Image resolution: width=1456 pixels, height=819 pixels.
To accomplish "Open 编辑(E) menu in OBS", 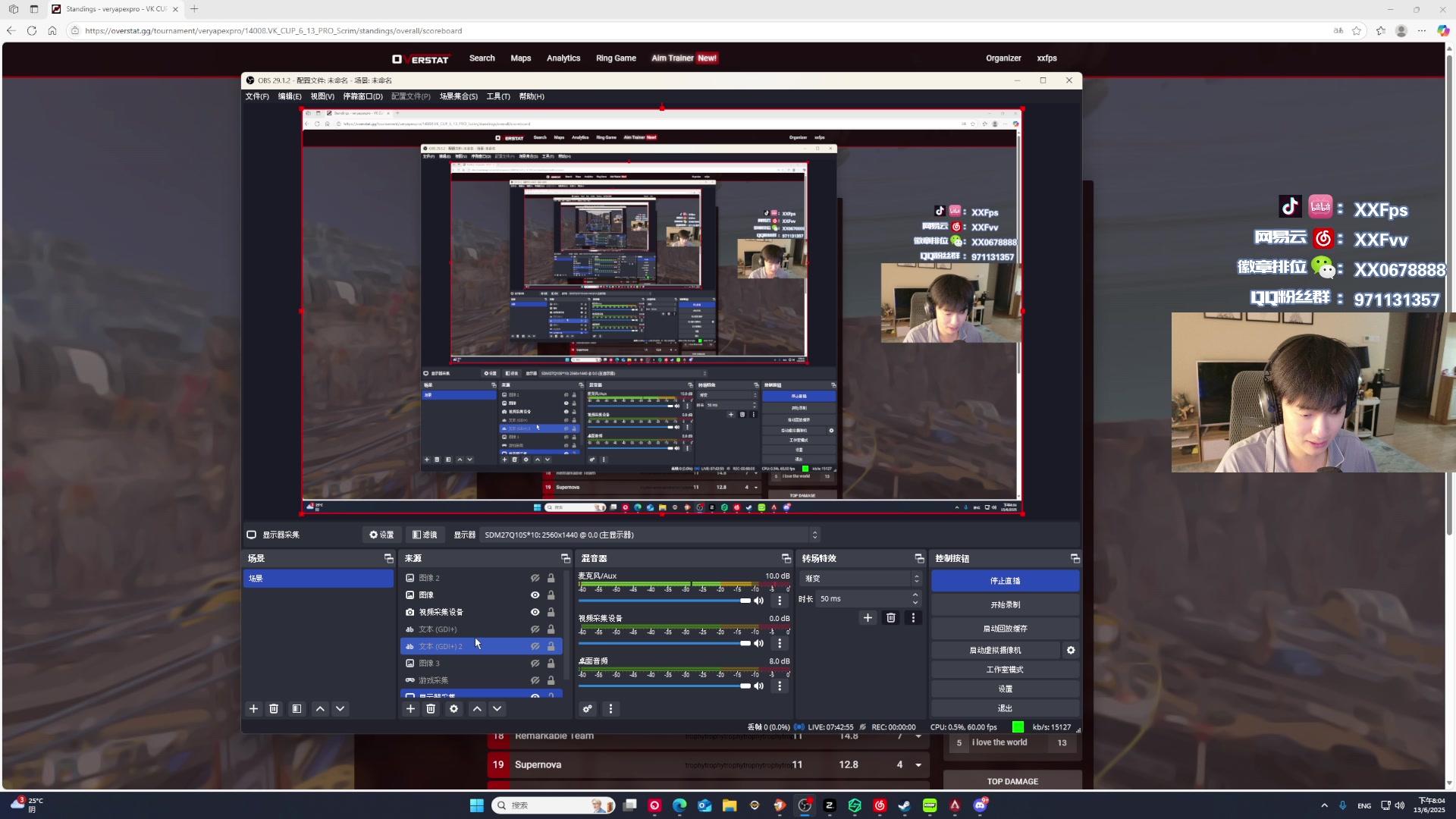I will pos(290,96).
